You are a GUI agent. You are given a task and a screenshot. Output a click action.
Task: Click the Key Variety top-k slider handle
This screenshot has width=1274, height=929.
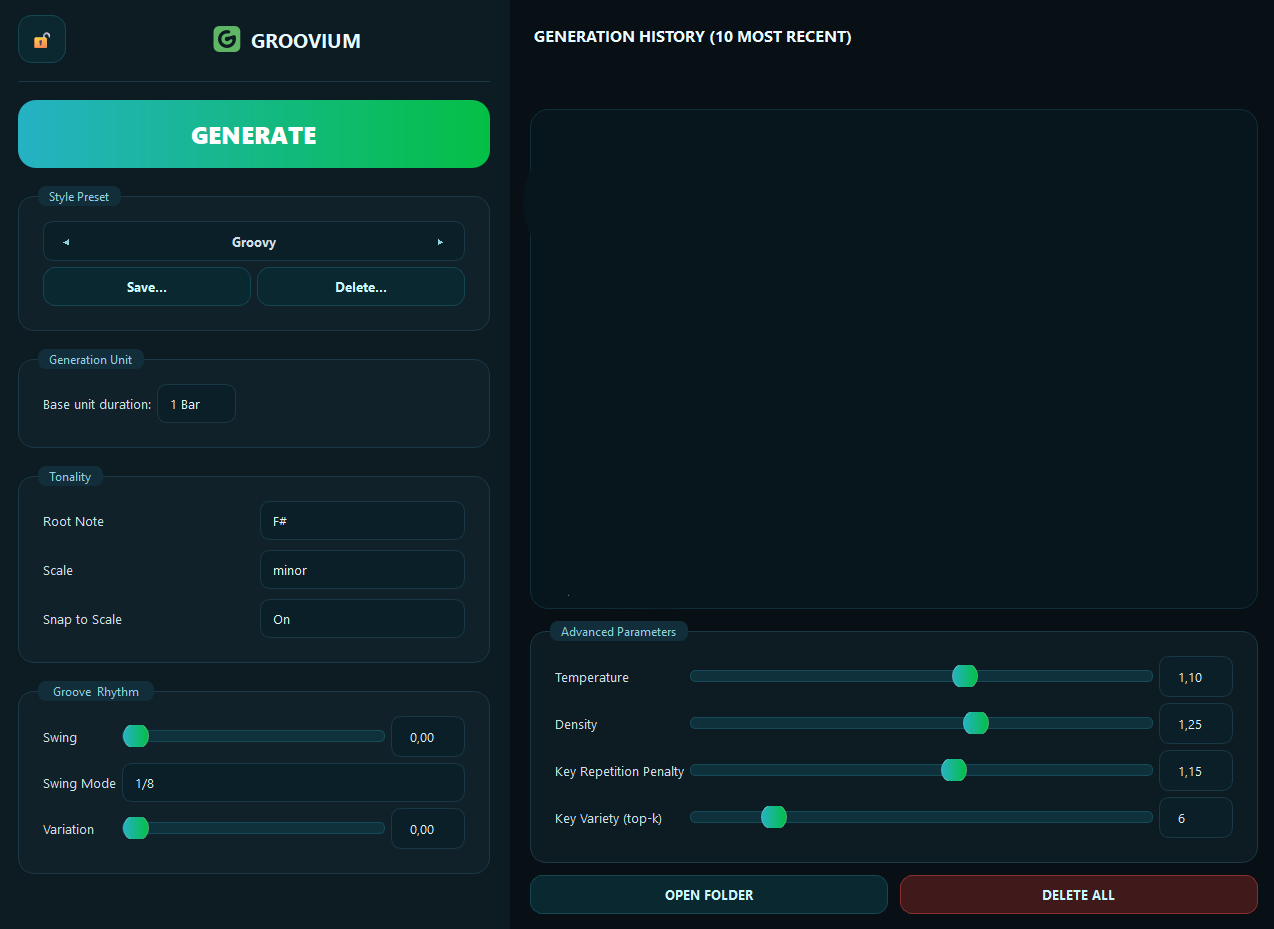tap(774, 817)
